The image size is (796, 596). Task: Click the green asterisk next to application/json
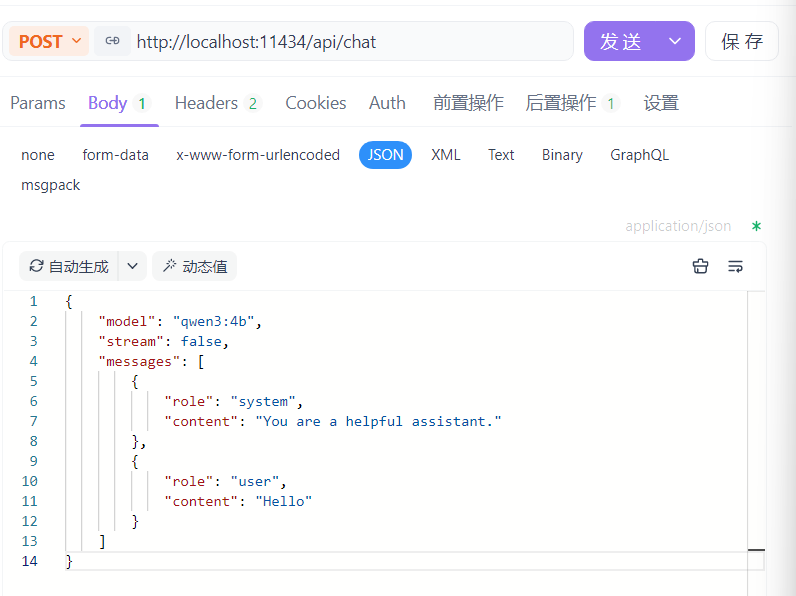[756, 226]
